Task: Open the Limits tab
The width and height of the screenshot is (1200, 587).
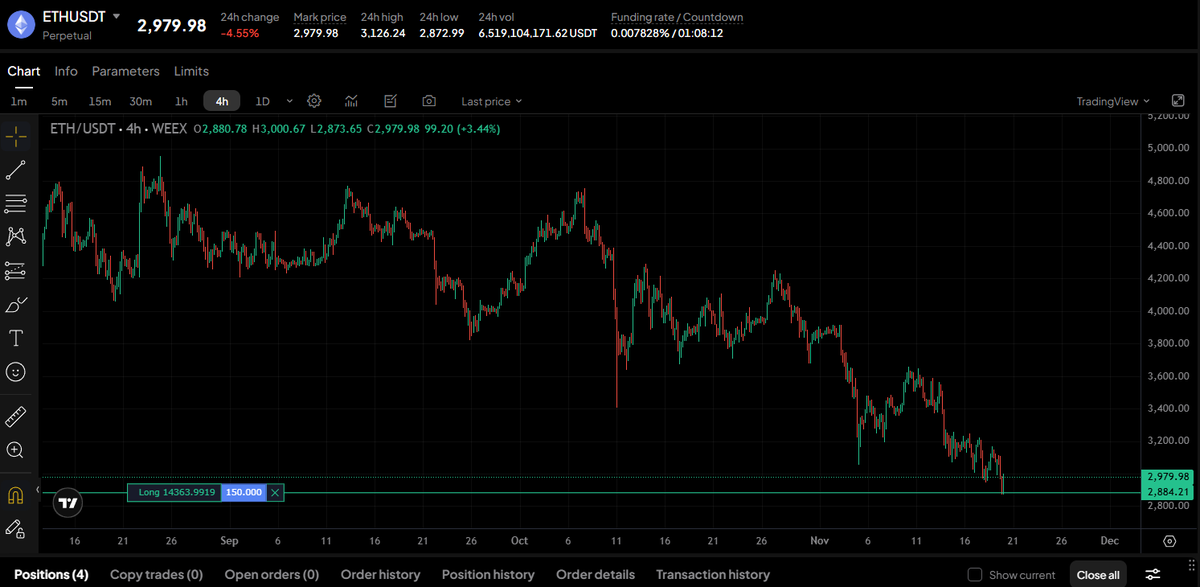Action: point(191,71)
